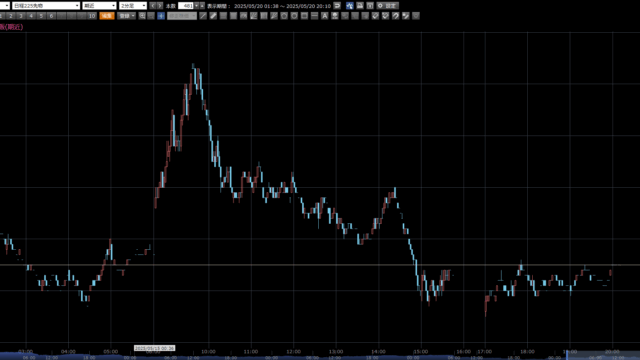
Task: Open the 2分足 timeframe dropdown
Action: [133, 6]
